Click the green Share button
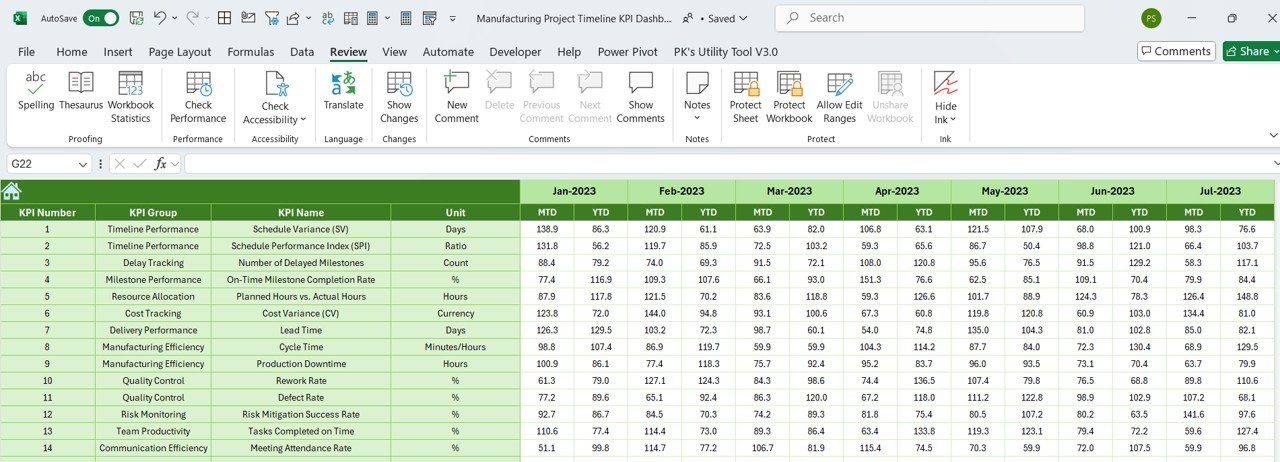This screenshot has height=462, width=1280. coord(1250,51)
